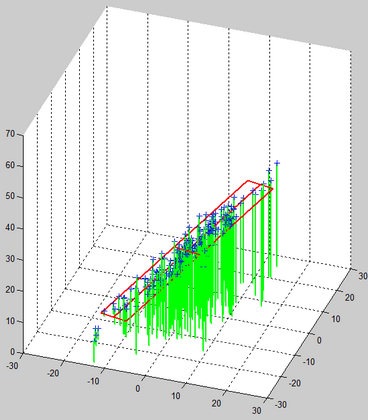Select the 60 tick label on vertical axis
This screenshot has height=420, width=368.
10,165
